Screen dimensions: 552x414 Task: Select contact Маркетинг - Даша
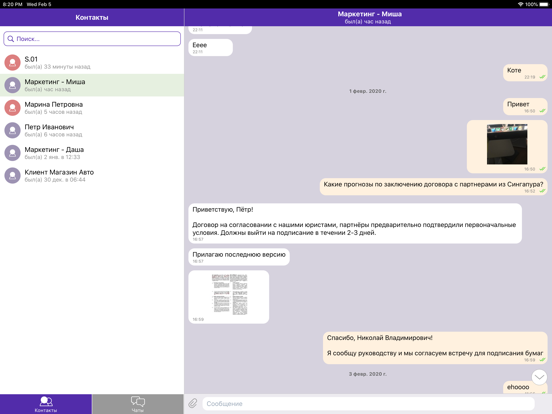click(92, 153)
